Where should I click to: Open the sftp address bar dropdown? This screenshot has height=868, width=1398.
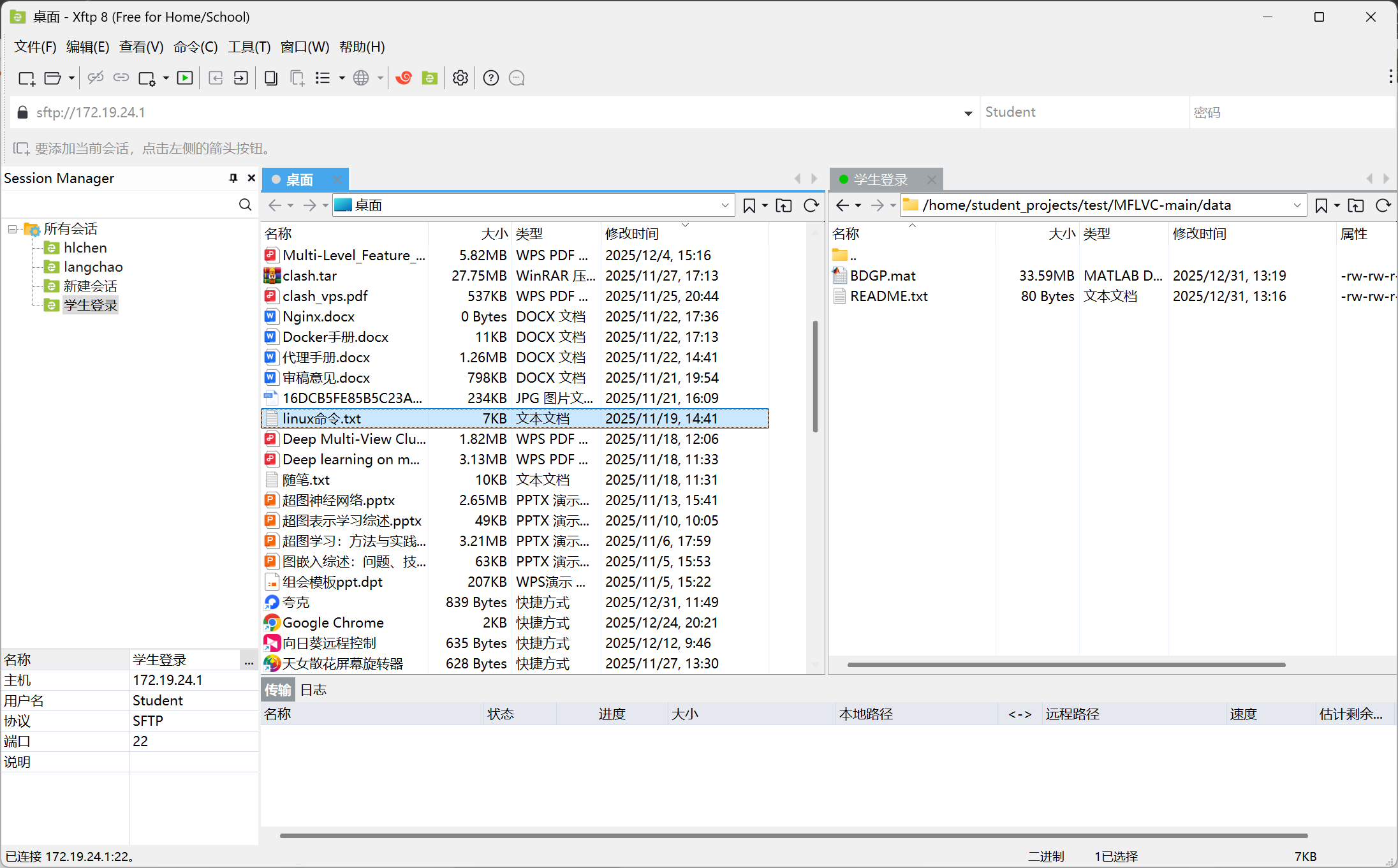tap(968, 113)
